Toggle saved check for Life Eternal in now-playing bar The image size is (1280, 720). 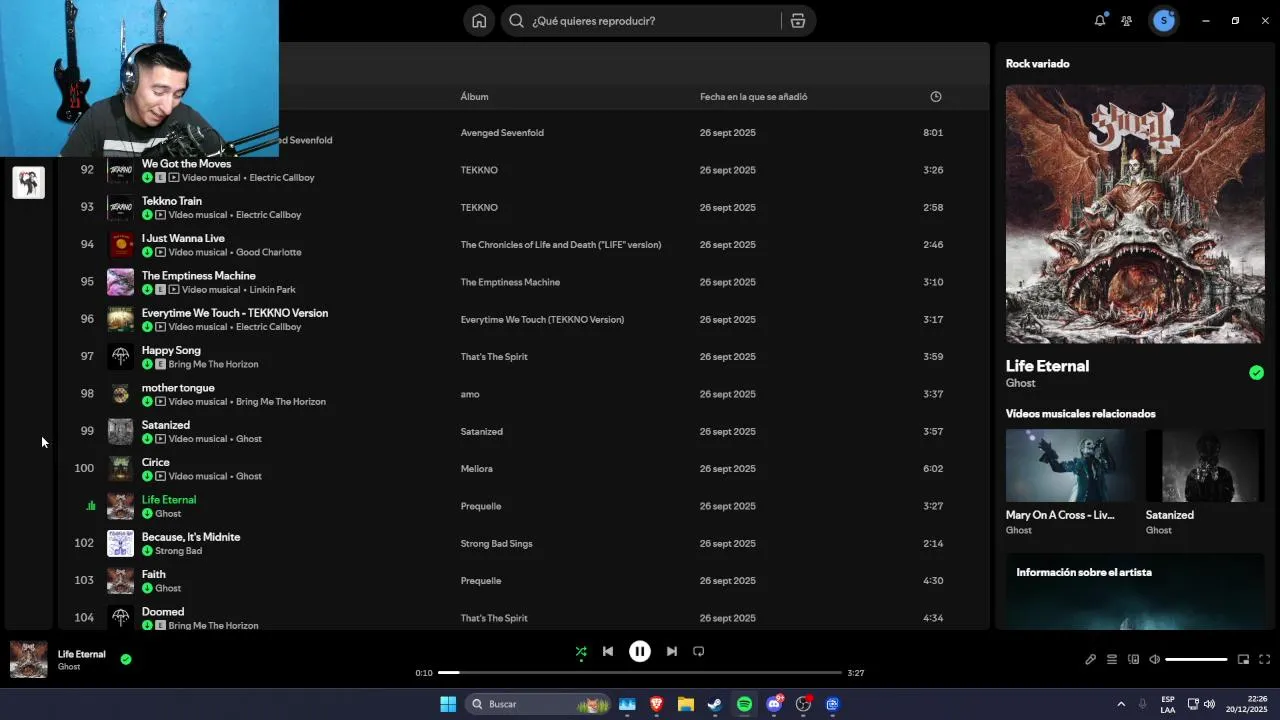(126, 659)
